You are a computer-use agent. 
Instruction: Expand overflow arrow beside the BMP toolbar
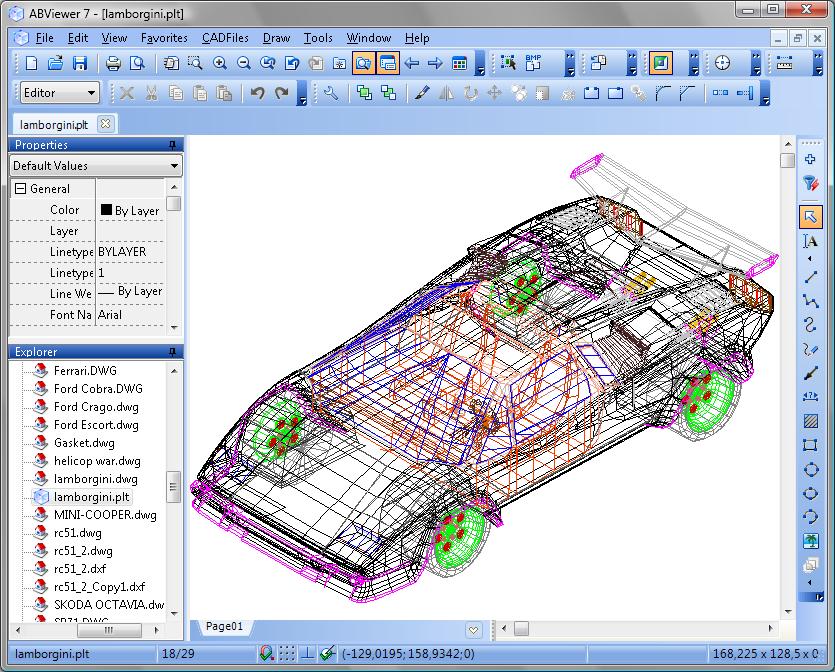click(x=570, y=63)
